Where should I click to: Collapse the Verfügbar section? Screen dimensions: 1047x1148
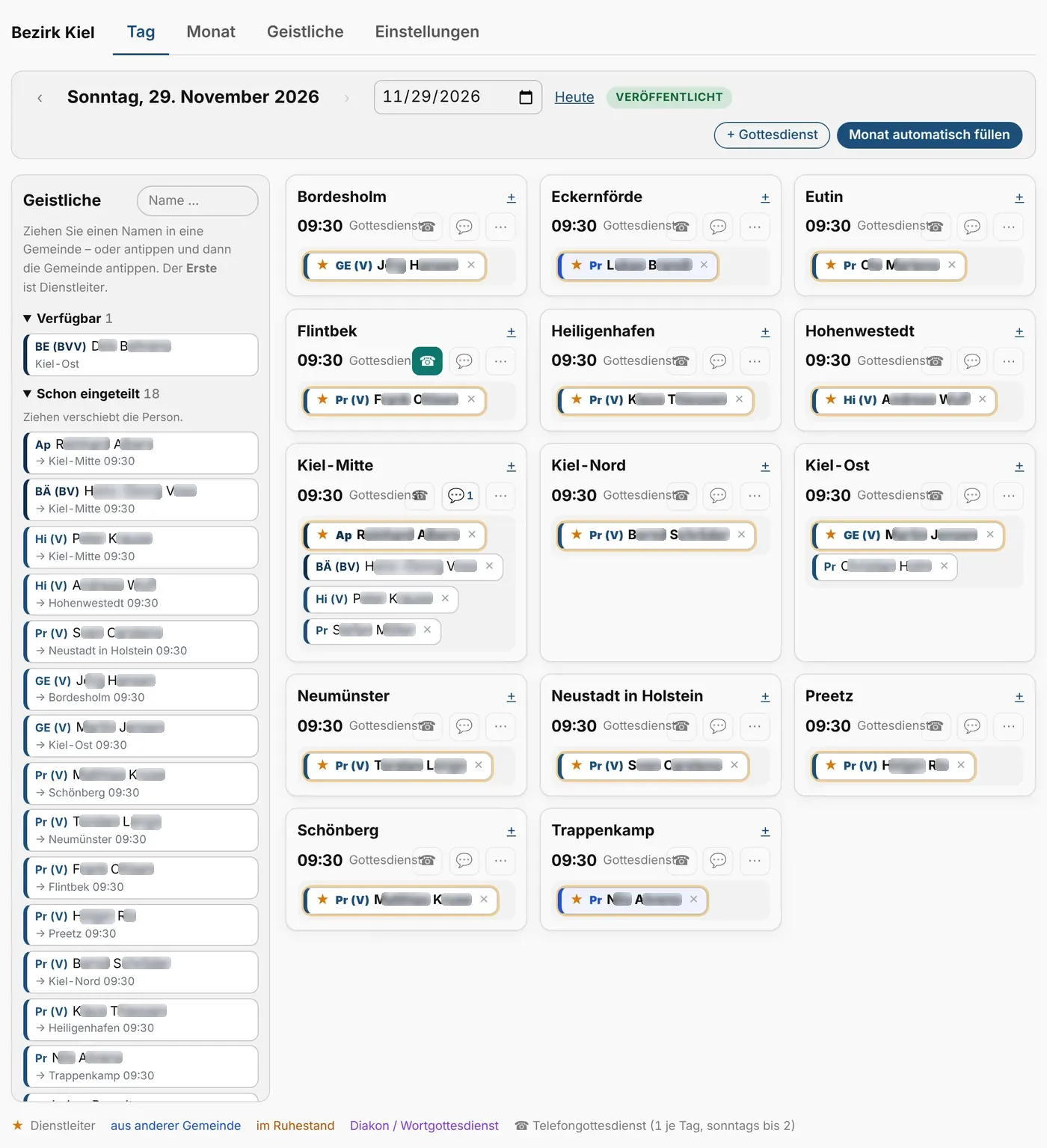pyautogui.click(x=68, y=319)
